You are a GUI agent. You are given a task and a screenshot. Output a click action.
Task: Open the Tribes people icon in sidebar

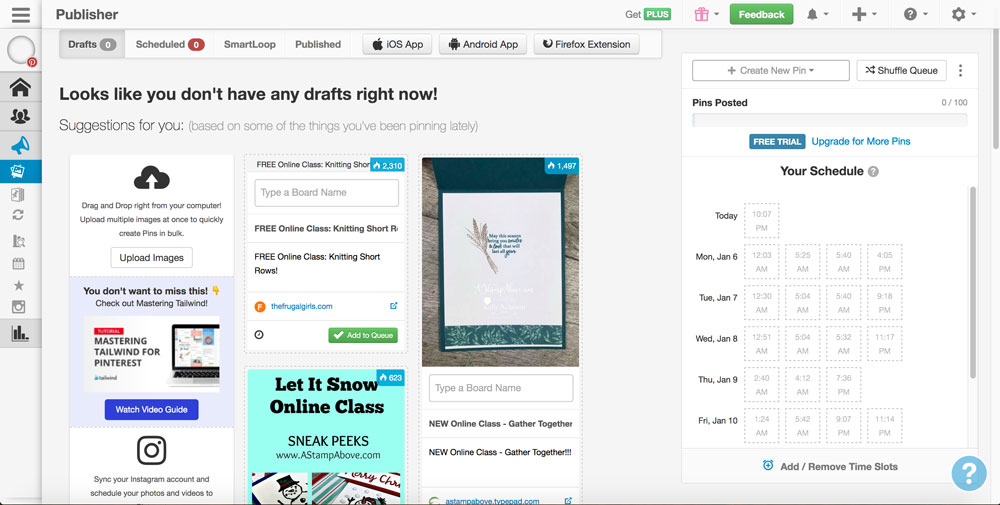pos(20,116)
